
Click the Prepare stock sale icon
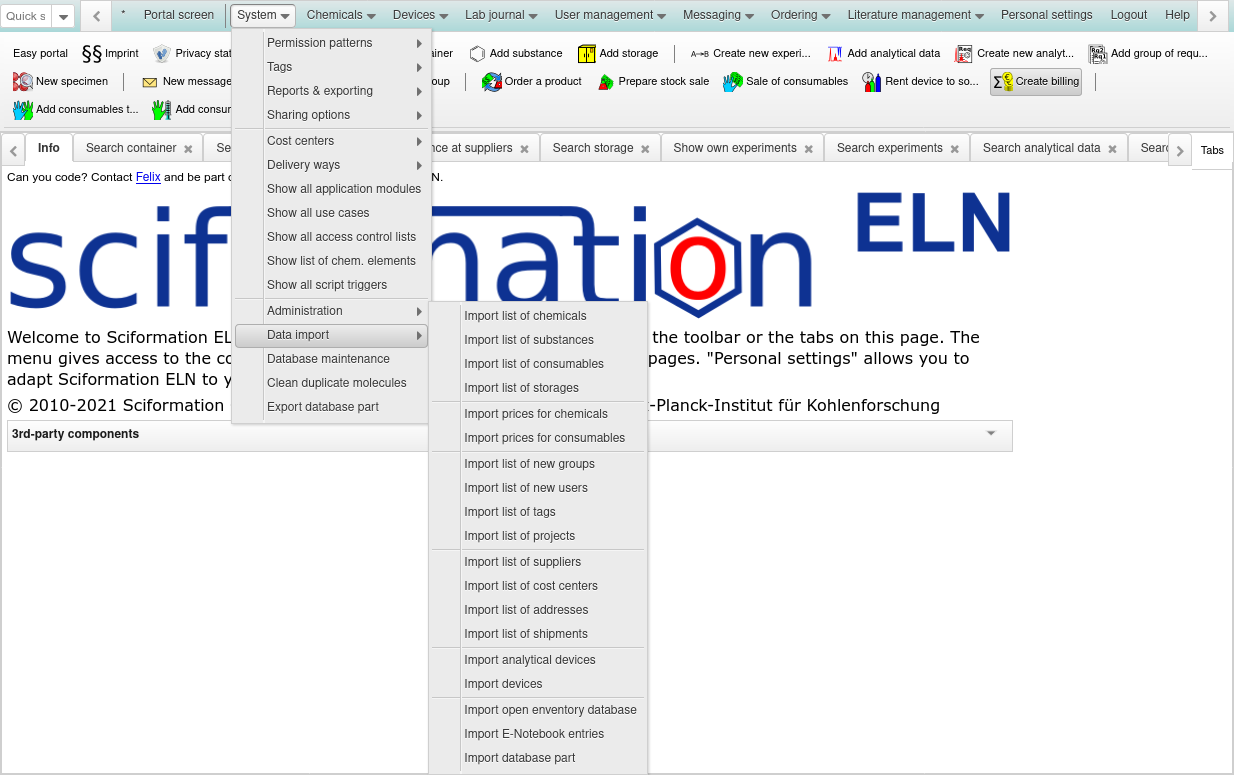click(x=606, y=82)
